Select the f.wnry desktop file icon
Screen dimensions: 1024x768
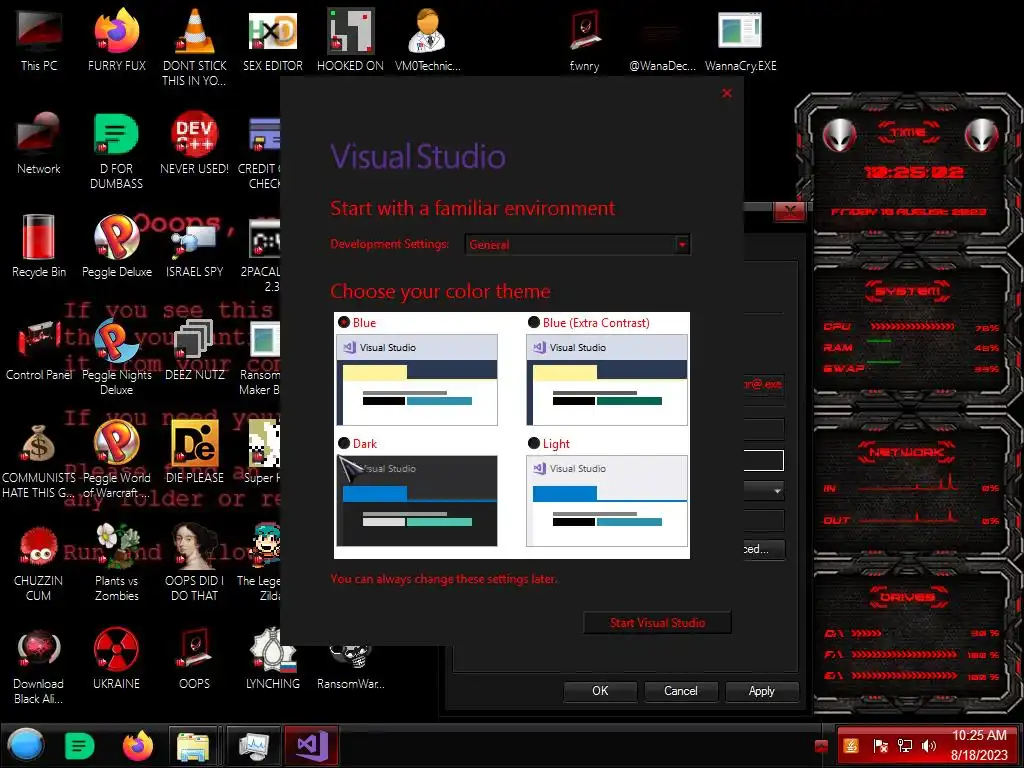click(584, 40)
